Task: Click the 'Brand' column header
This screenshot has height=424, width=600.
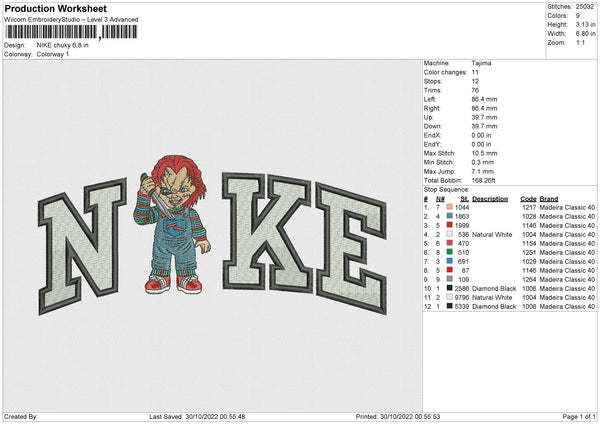Action: pos(549,199)
